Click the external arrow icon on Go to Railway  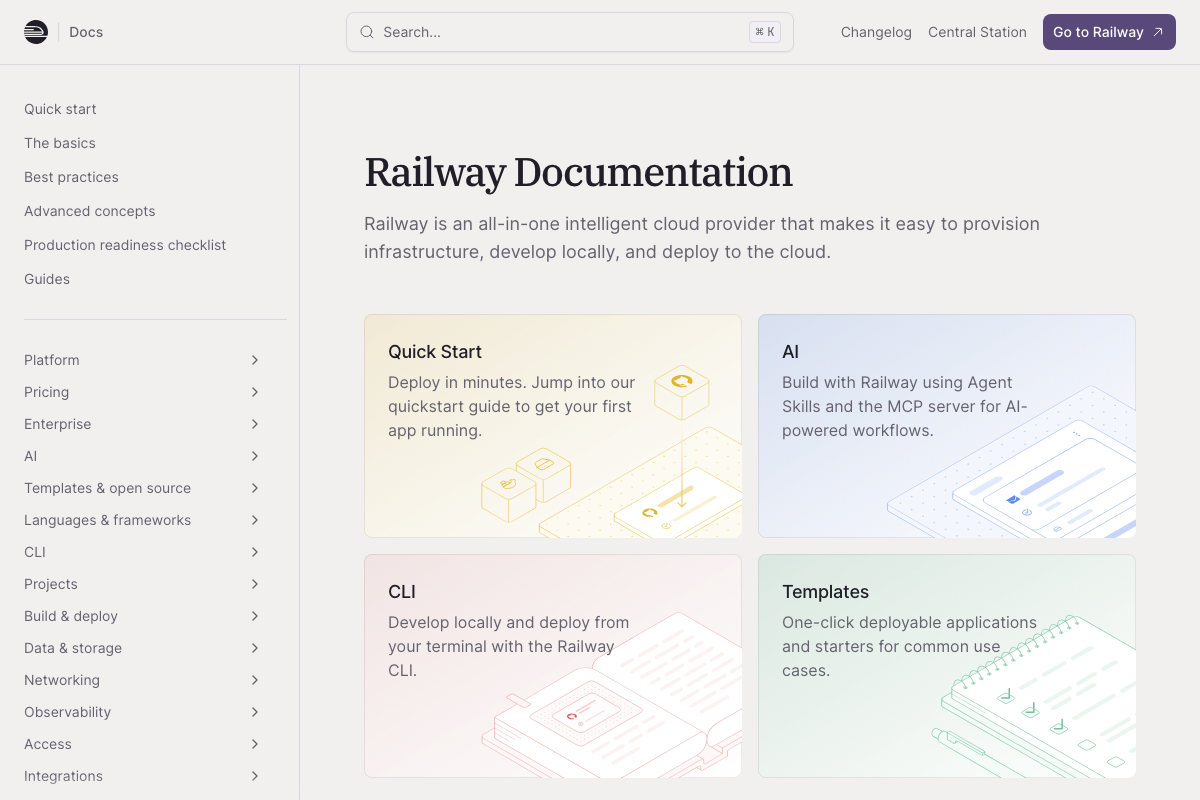[1158, 32]
